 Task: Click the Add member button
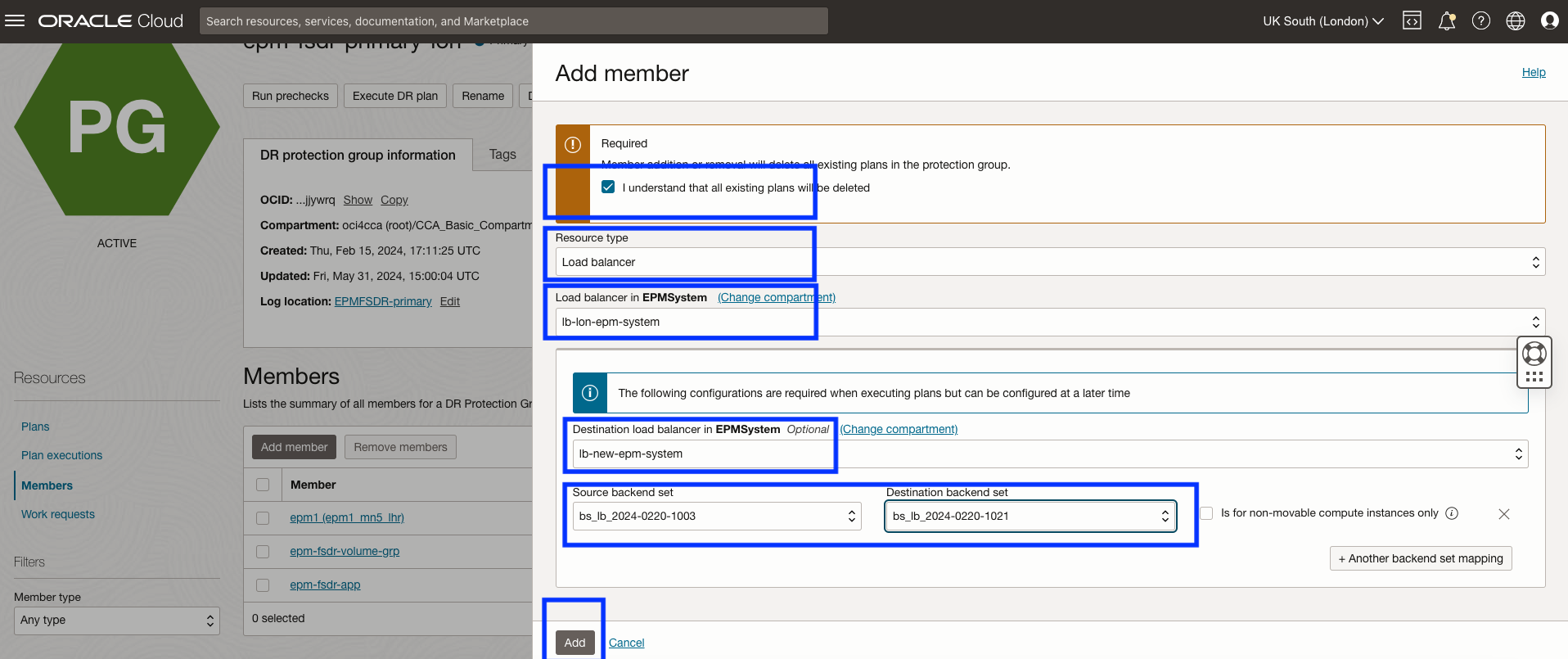coord(294,447)
